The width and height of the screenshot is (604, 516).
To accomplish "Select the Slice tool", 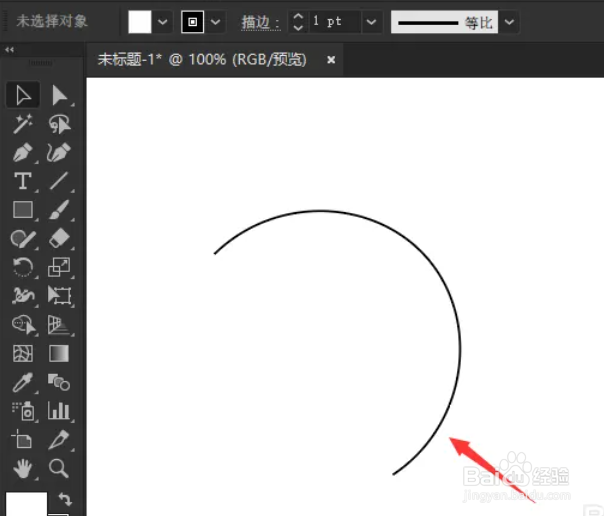I will point(59,440).
